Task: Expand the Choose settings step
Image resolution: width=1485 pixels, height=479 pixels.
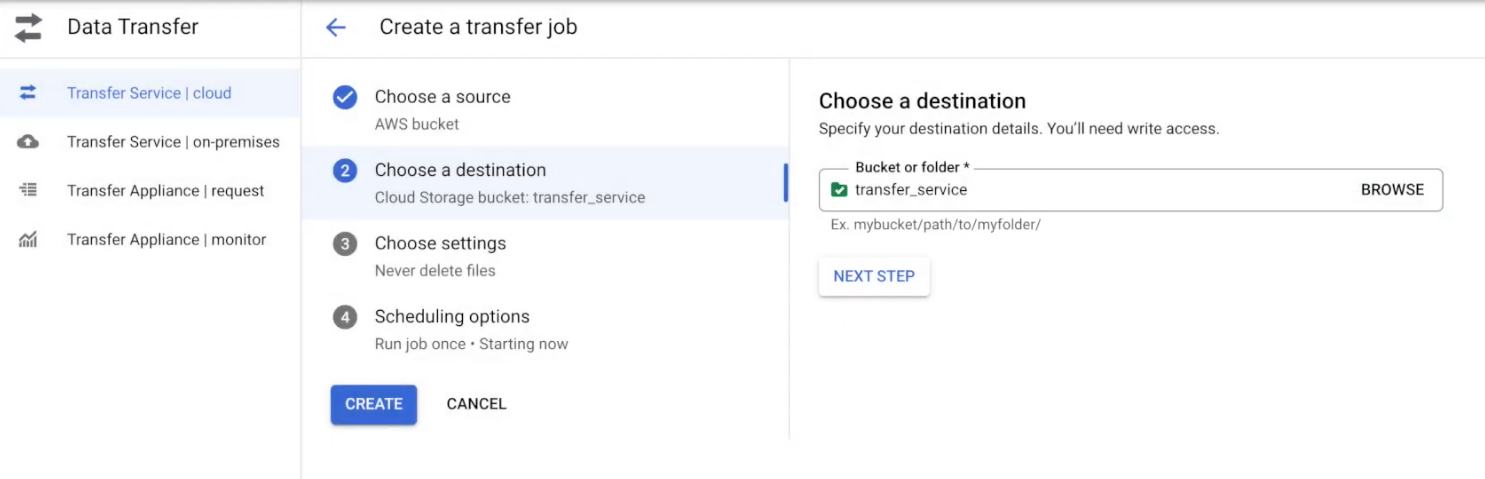Action: [x=545, y=256]
